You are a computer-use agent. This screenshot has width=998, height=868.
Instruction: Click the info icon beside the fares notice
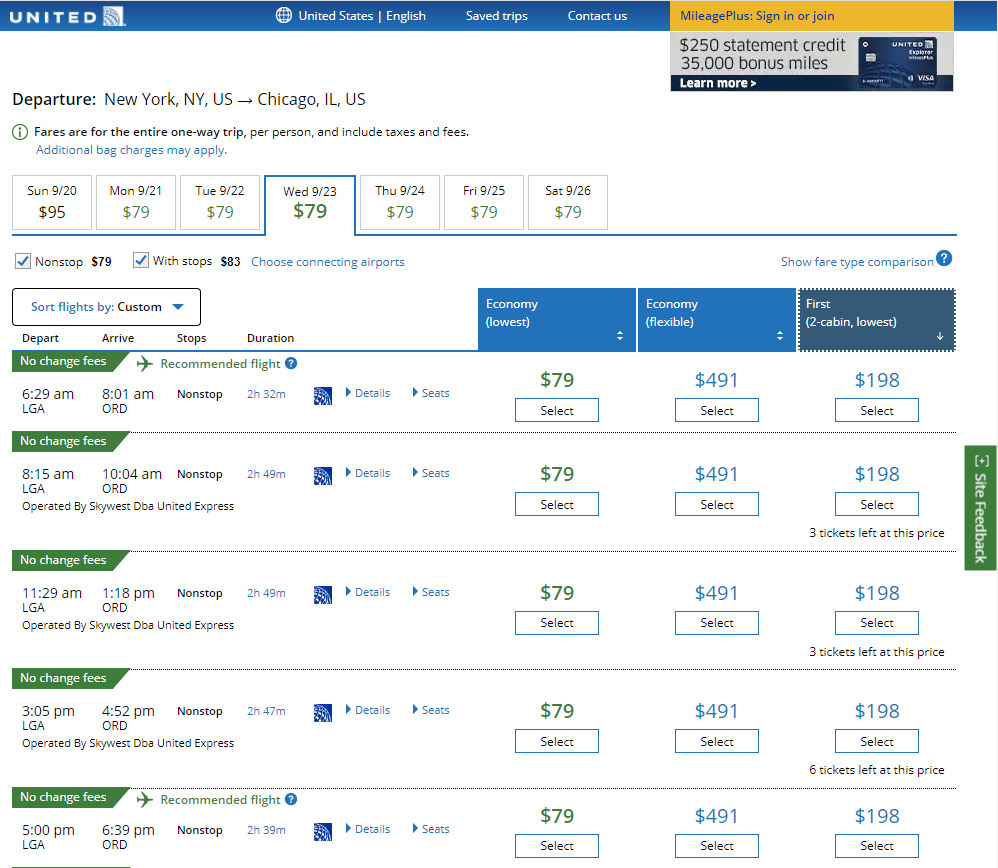[20, 132]
